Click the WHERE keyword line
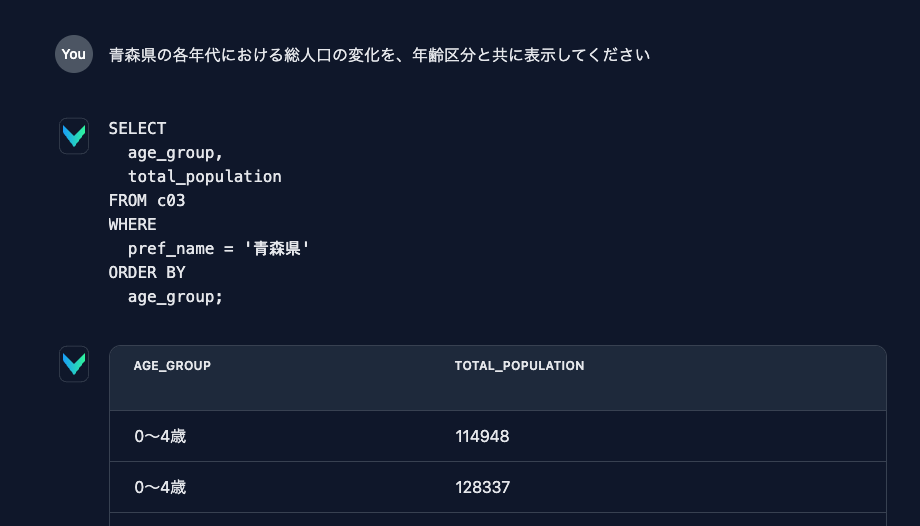 (x=133, y=225)
